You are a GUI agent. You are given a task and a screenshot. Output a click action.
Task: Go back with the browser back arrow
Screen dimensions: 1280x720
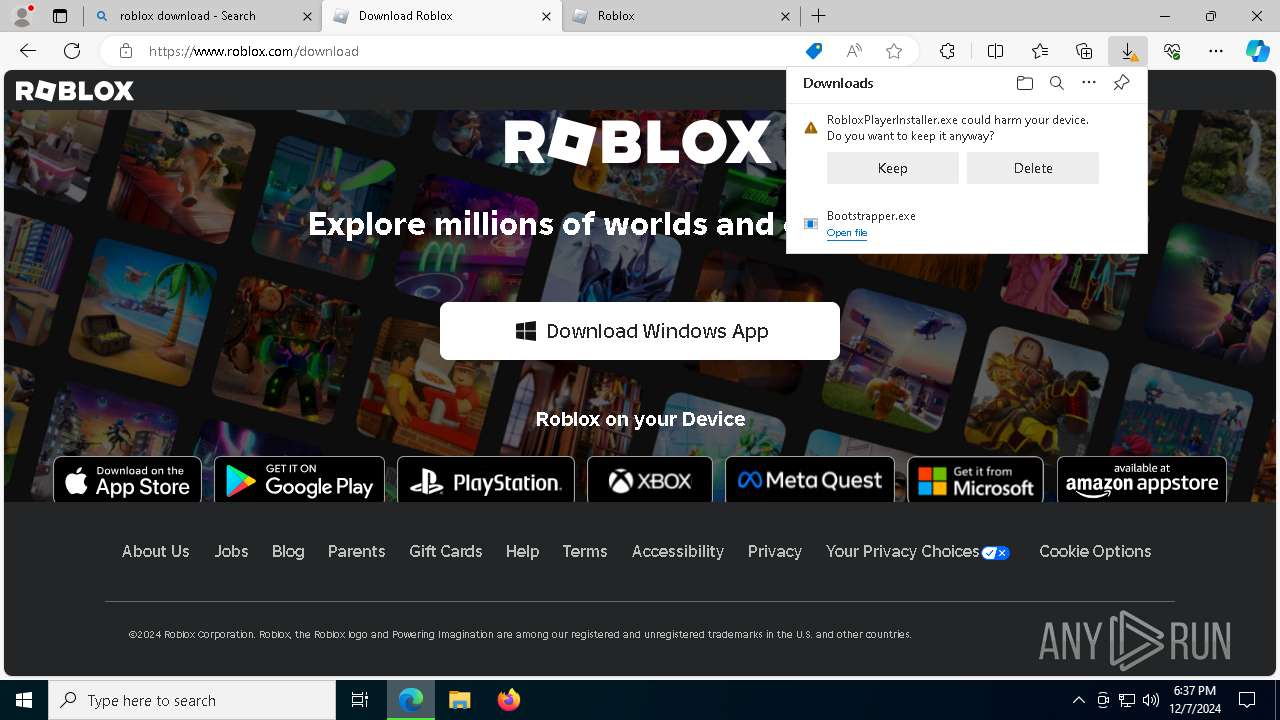click(x=28, y=51)
